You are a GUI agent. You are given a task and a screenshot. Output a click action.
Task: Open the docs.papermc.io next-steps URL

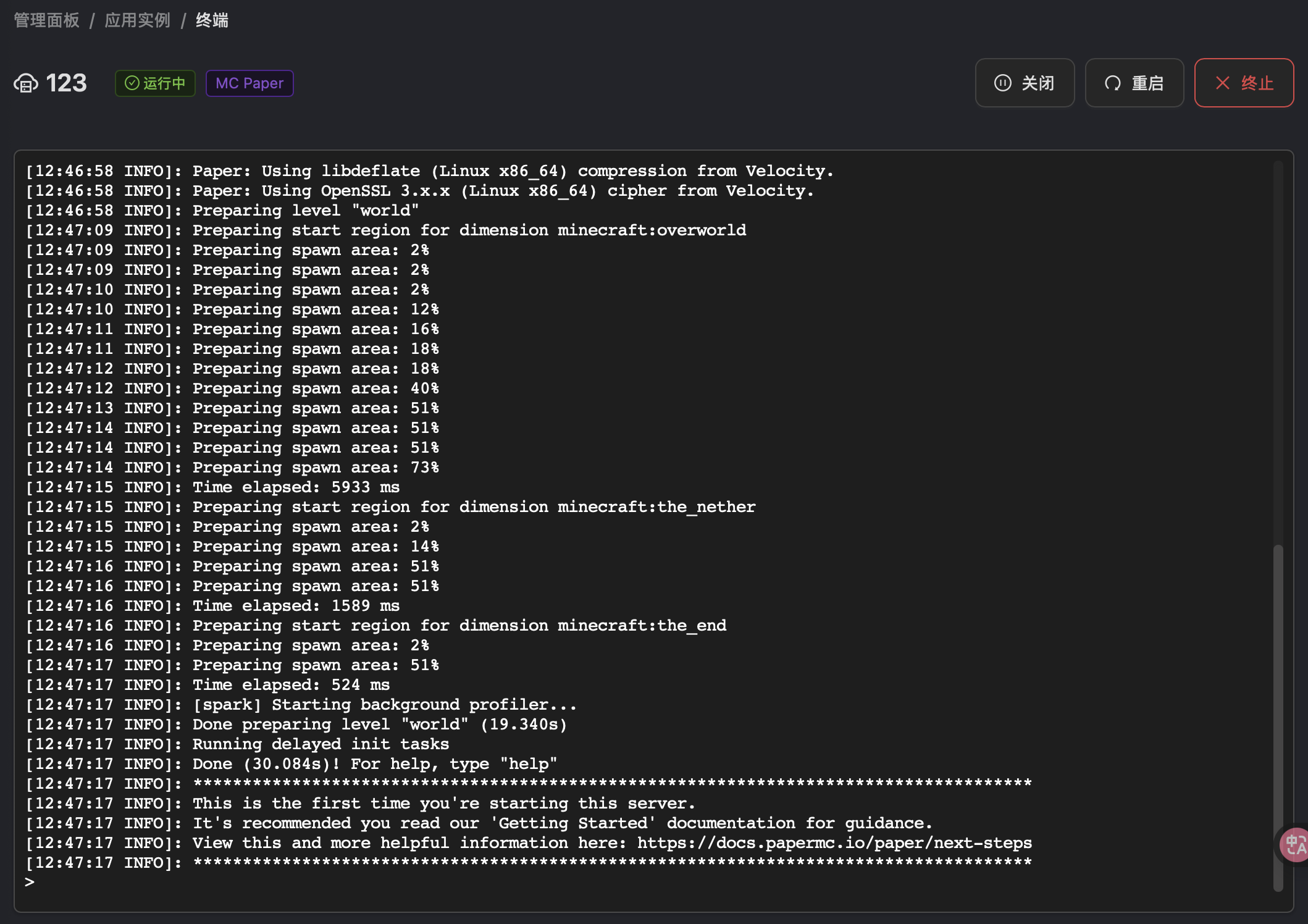tap(834, 842)
